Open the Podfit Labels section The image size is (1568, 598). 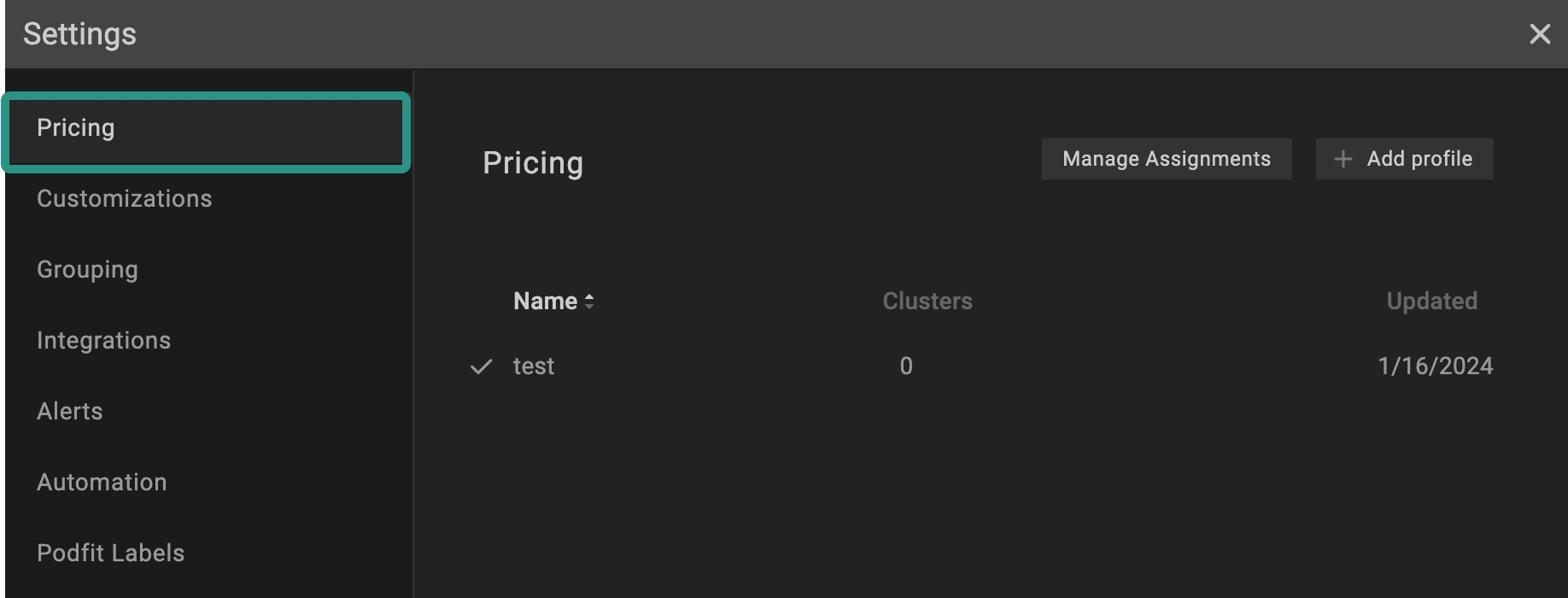click(110, 554)
